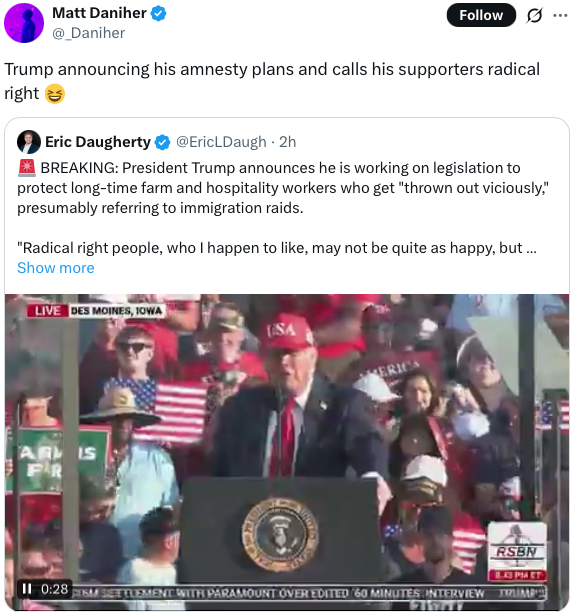Open the @EricLDaugh handle
The width and height of the screenshot is (579, 613).
click(221, 142)
